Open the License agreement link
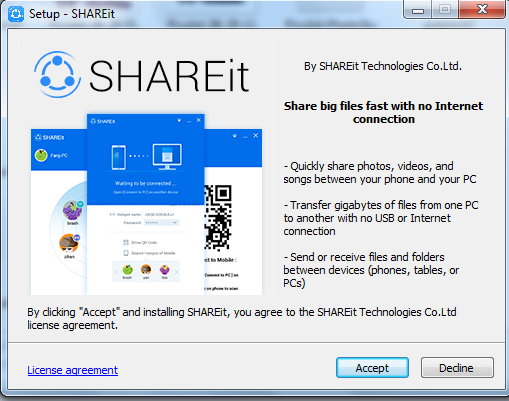Screen dimensions: 509x401 73,370
